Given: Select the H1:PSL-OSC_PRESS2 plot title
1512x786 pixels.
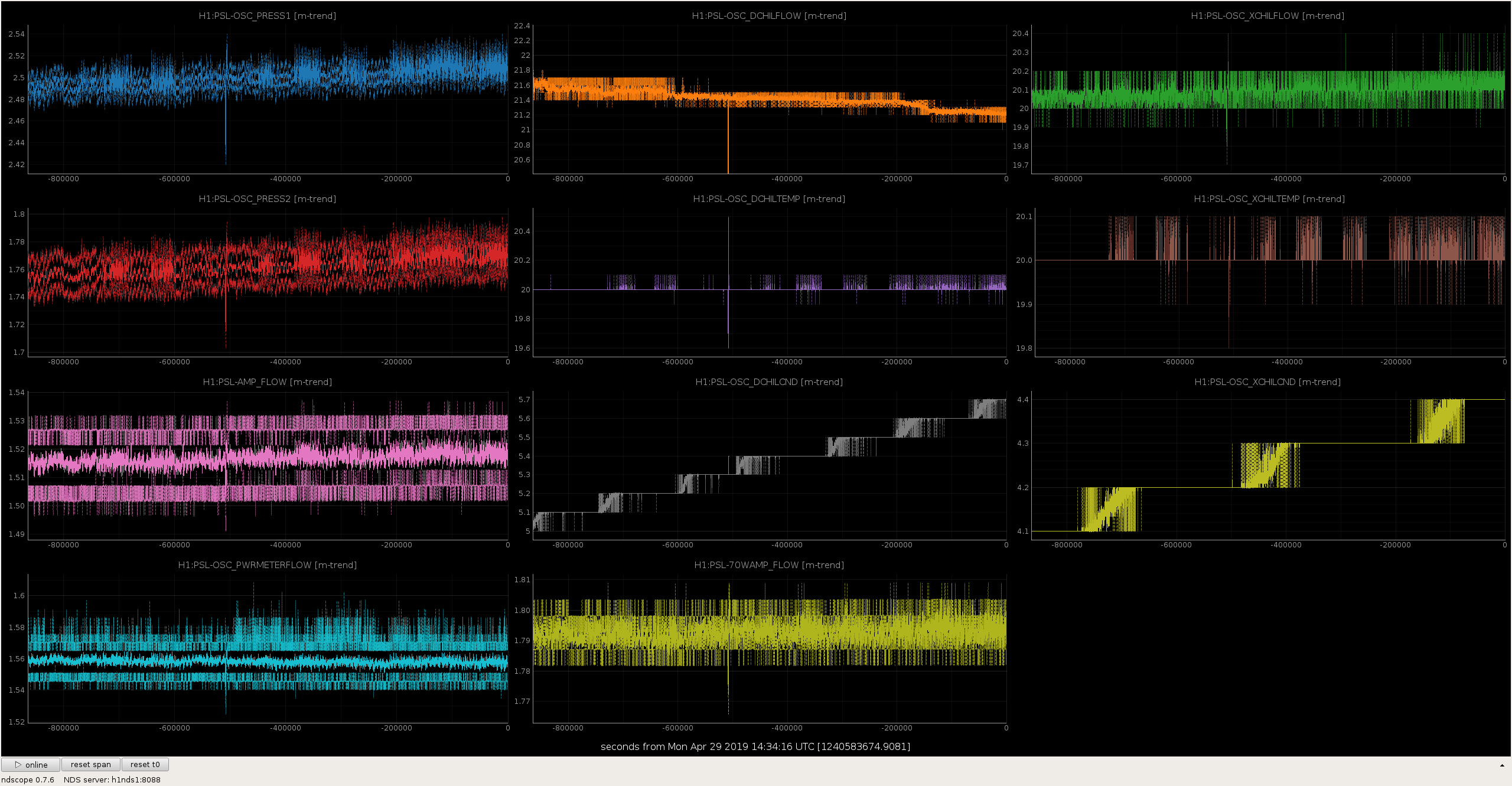Looking at the screenshot, I should point(268,199).
